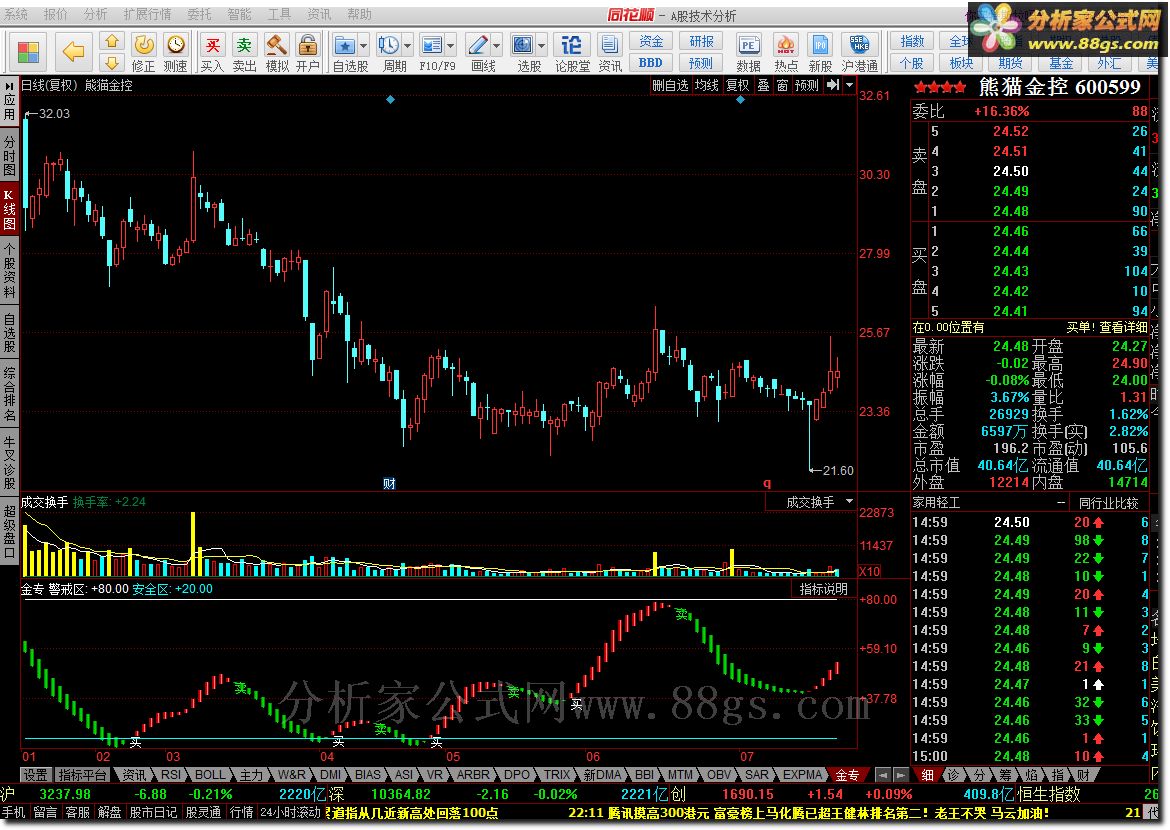Switch to the RSI indicator tab

click(170, 775)
